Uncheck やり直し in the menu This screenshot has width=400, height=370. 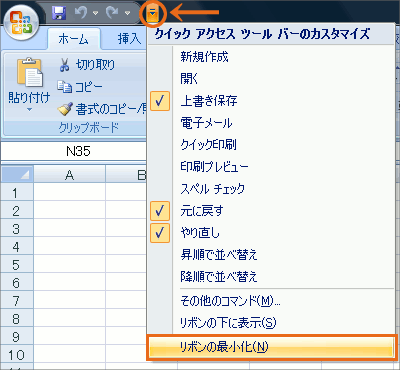click(x=271, y=233)
